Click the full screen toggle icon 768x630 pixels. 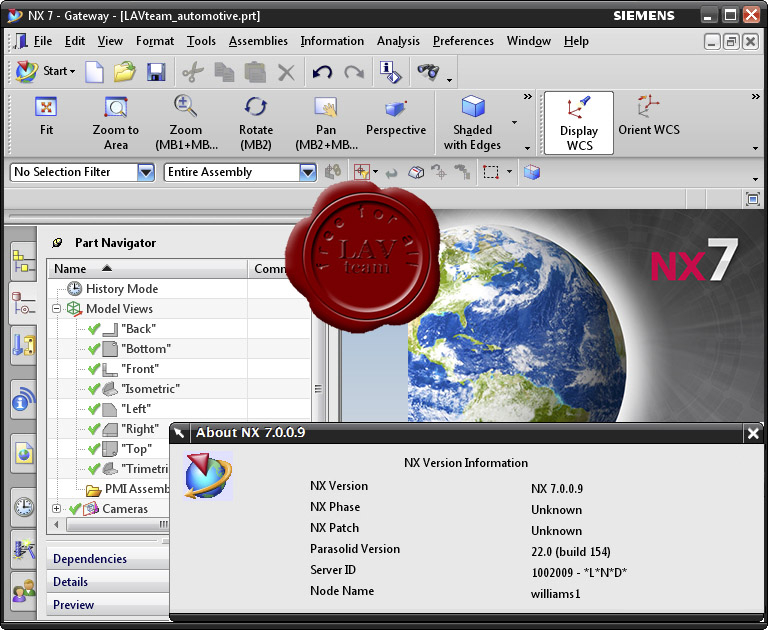tap(753, 199)
